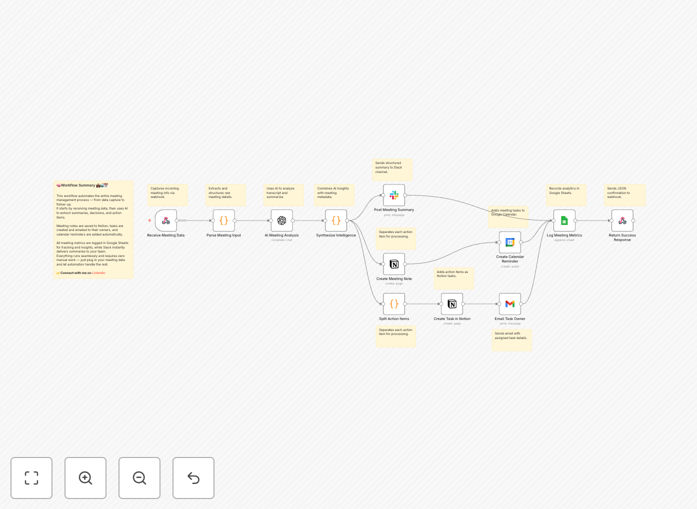Zoom out of the canvas
Screen dimensions: 697x509
139,478
